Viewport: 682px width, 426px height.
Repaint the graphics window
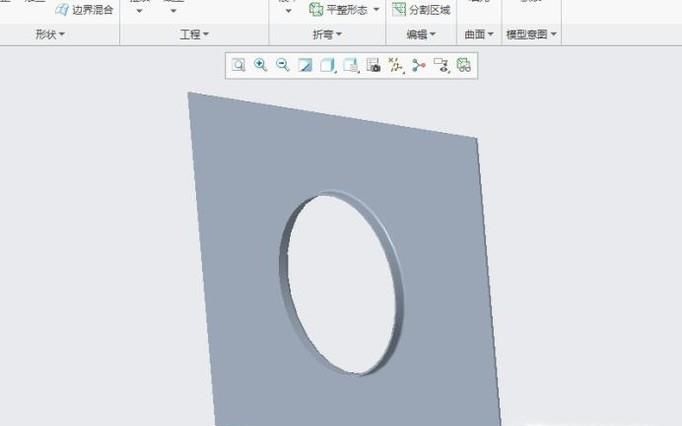[305, 65]
